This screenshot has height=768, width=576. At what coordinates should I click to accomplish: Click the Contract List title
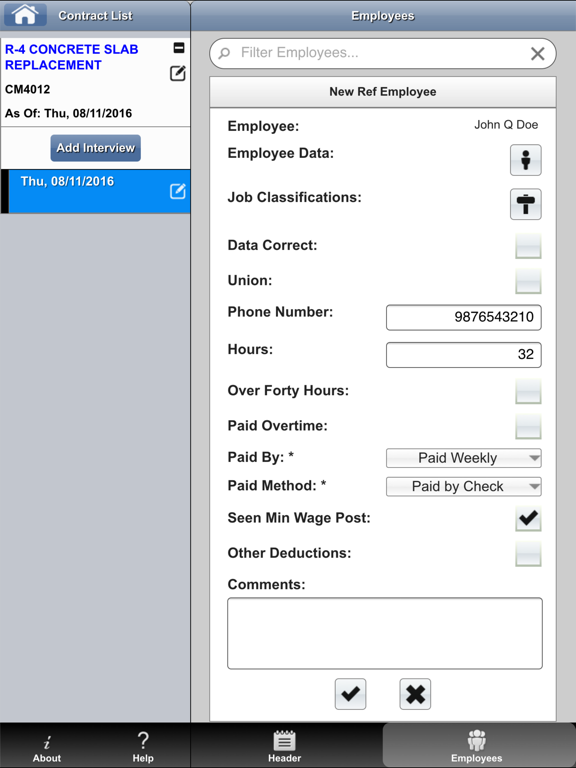click(96, 16)
